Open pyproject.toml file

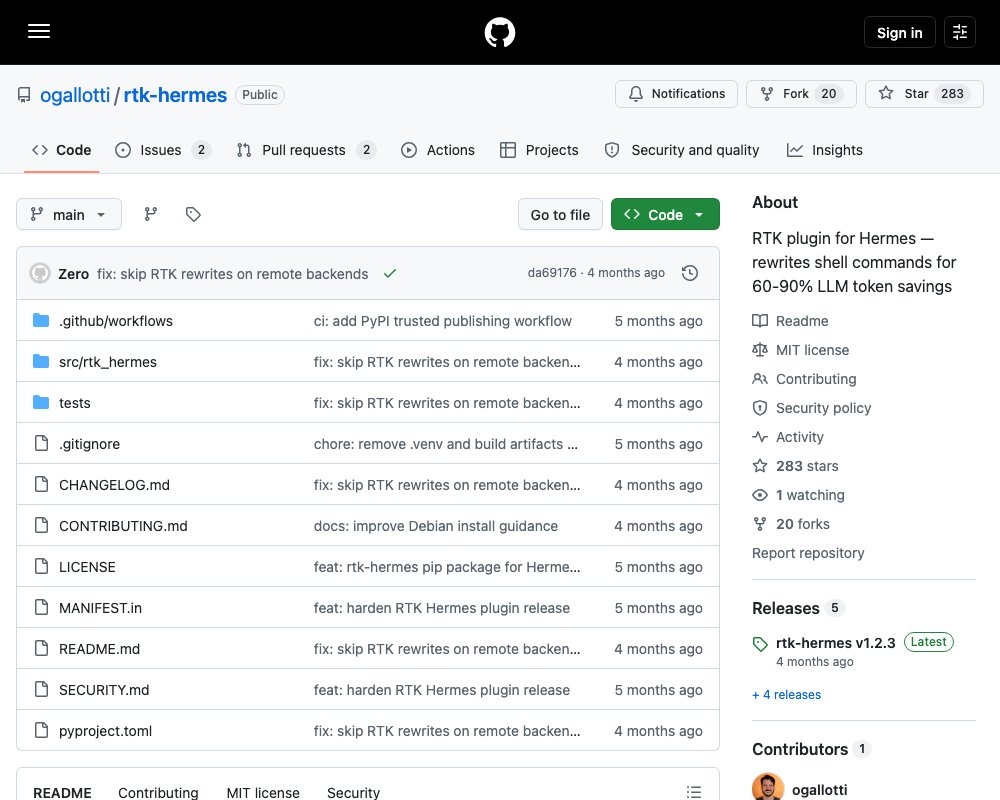pyautogui.click(x=105, y=730)
